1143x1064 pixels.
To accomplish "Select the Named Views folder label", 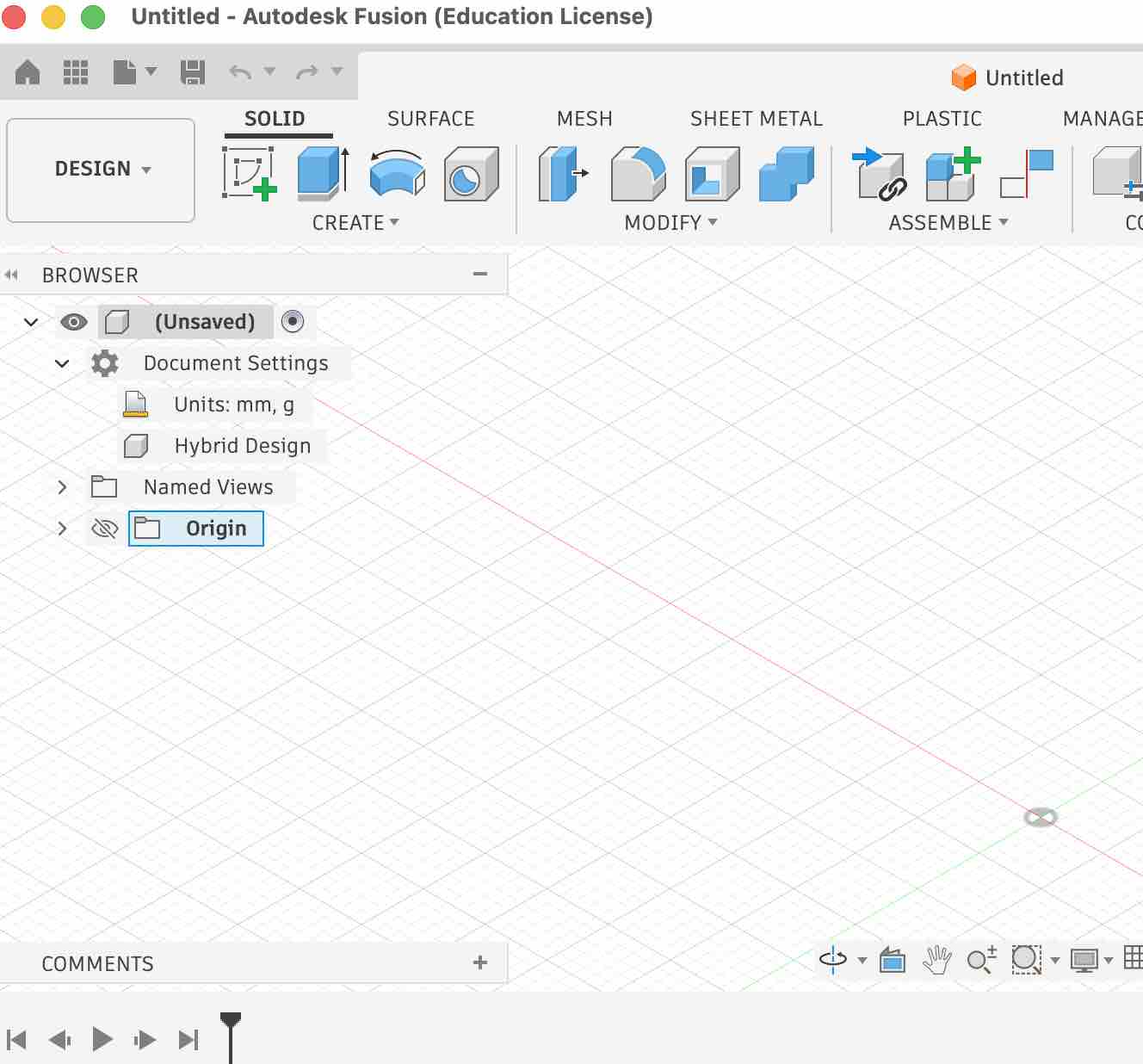I will tap(208, 487).
